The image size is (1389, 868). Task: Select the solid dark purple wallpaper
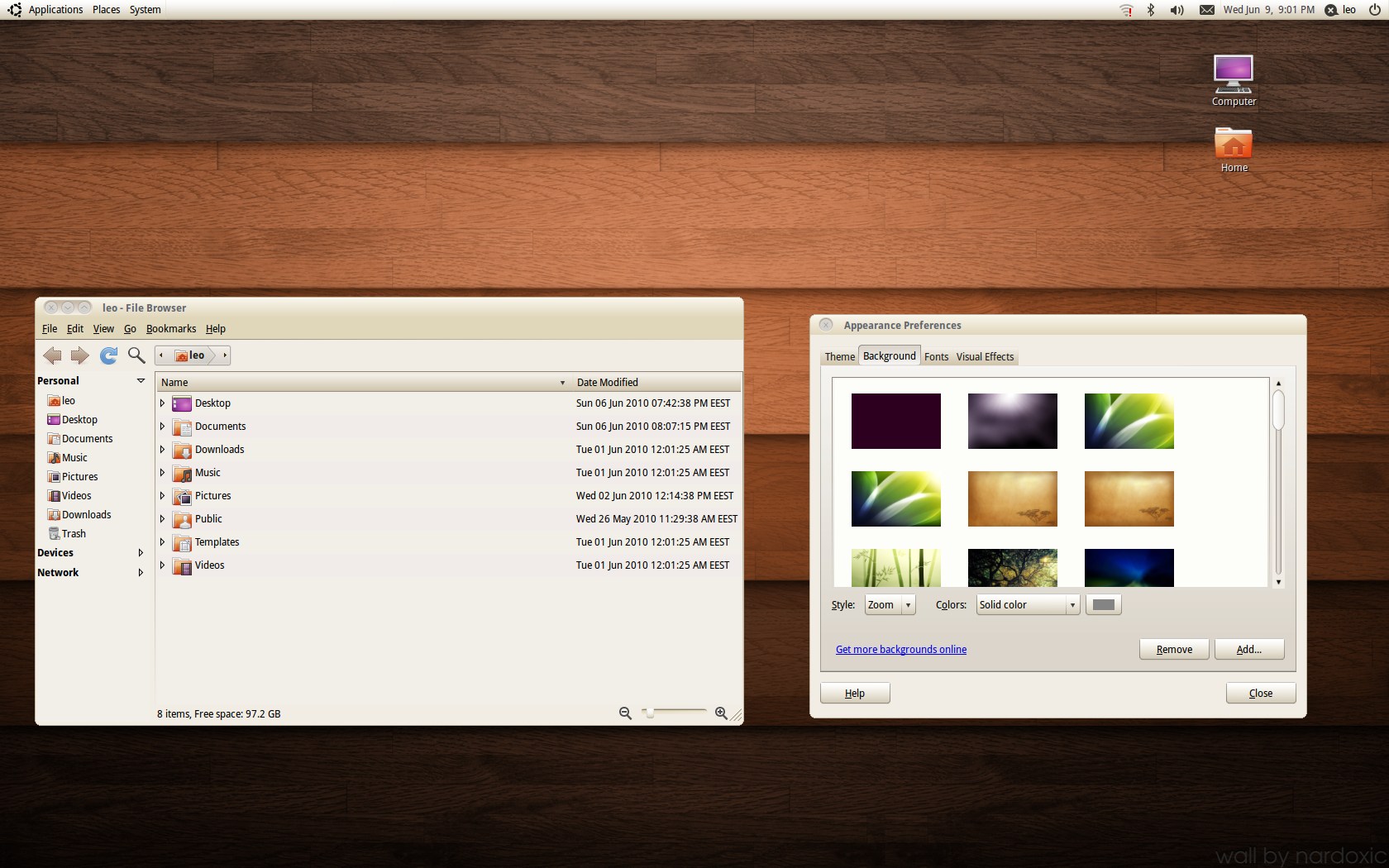[x=895, y=422]
